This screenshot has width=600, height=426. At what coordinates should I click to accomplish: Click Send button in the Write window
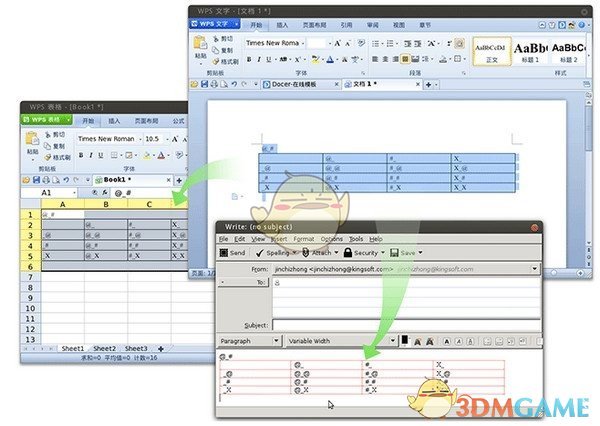click(232, 253)
